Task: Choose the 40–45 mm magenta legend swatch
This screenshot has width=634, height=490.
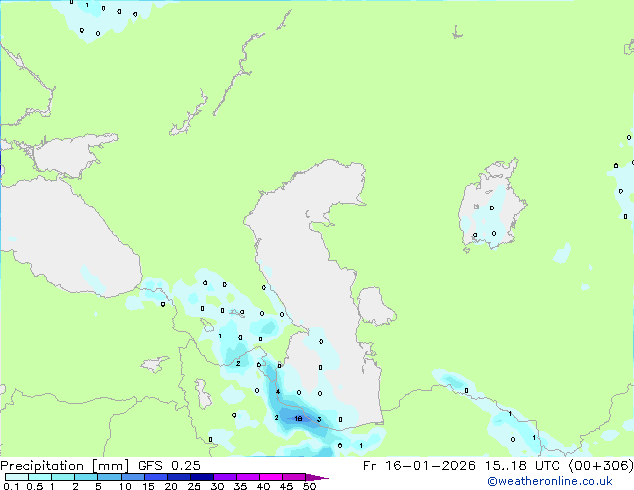Action: pyautogui.click(x=271, y=477)
